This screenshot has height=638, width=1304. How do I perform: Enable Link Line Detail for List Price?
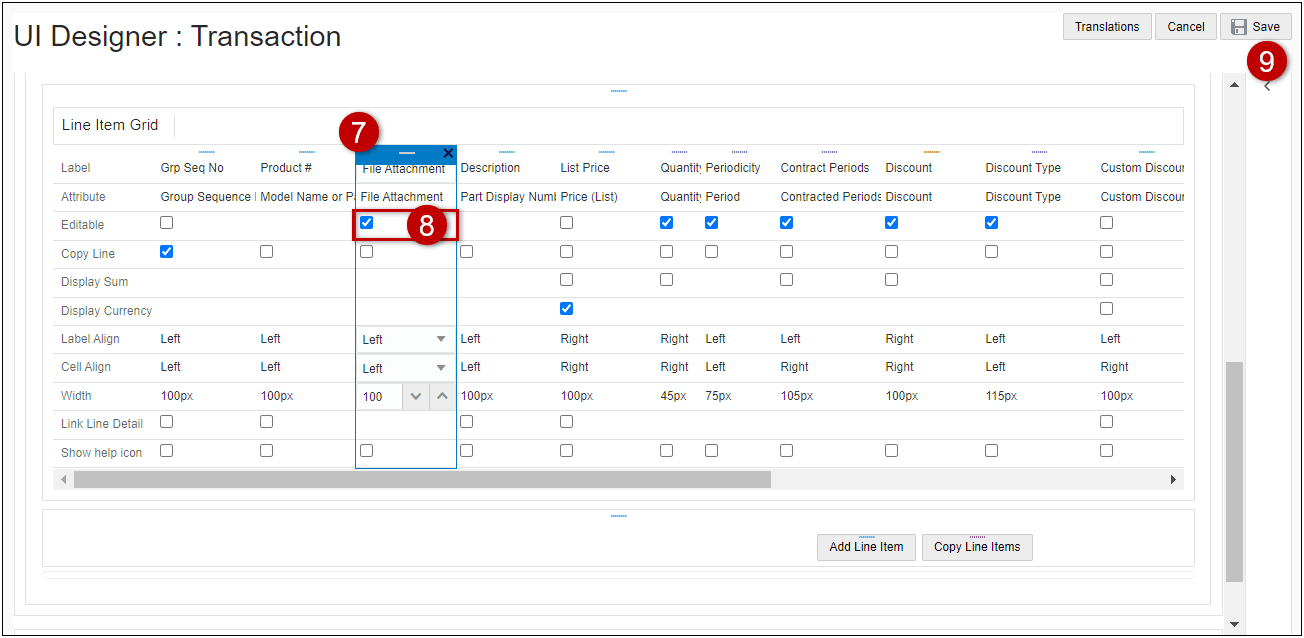tap(567, 422)
